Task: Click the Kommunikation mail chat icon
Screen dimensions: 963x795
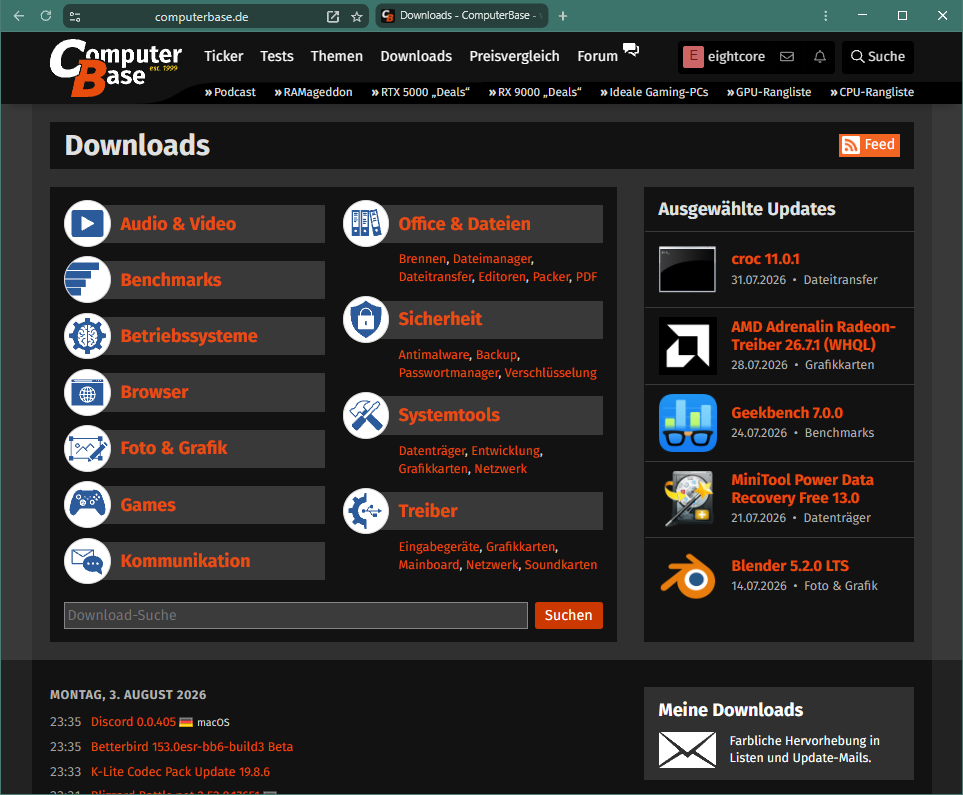Action: click(x=87, y=560)
